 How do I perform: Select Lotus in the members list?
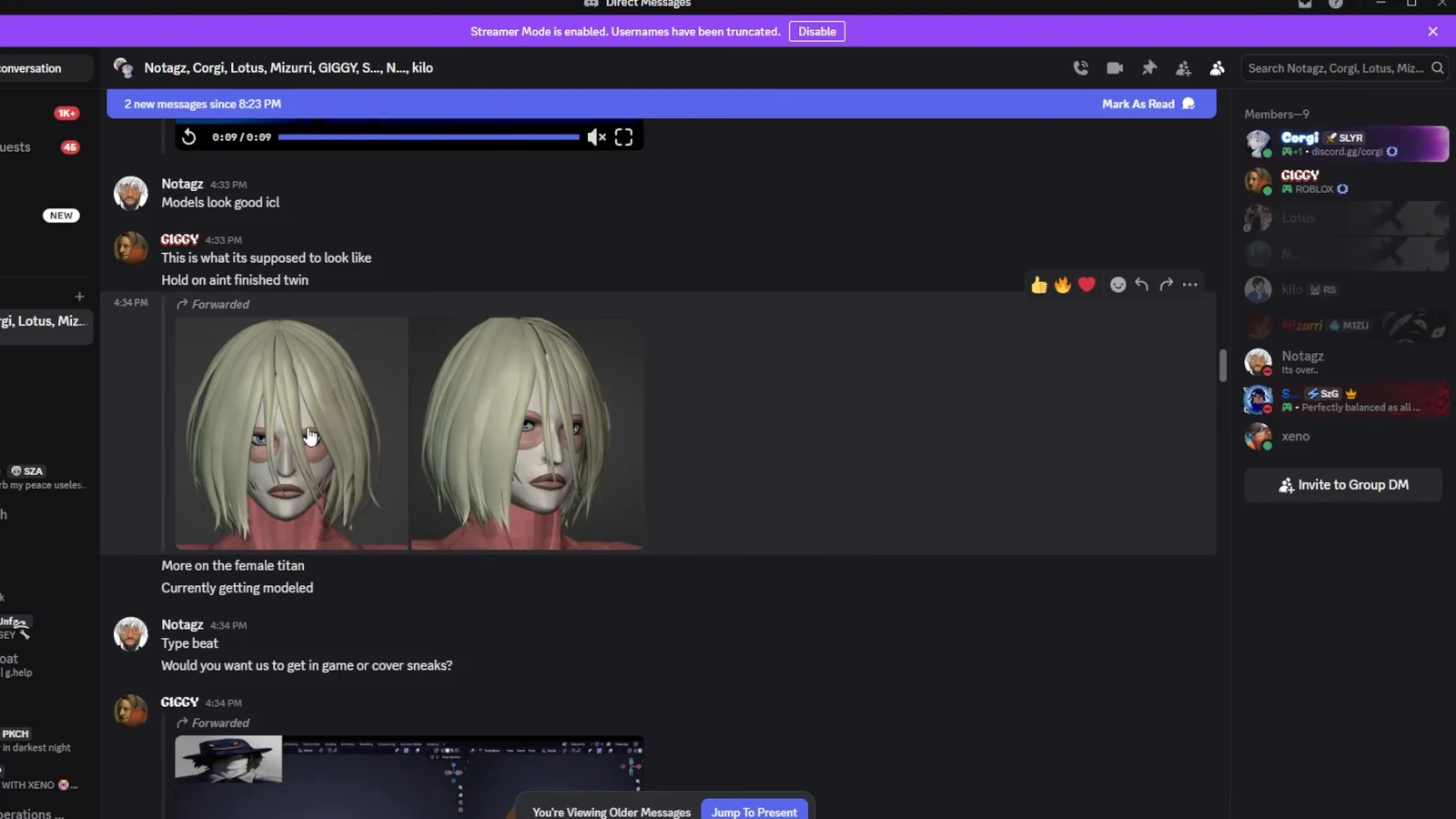1345,218
